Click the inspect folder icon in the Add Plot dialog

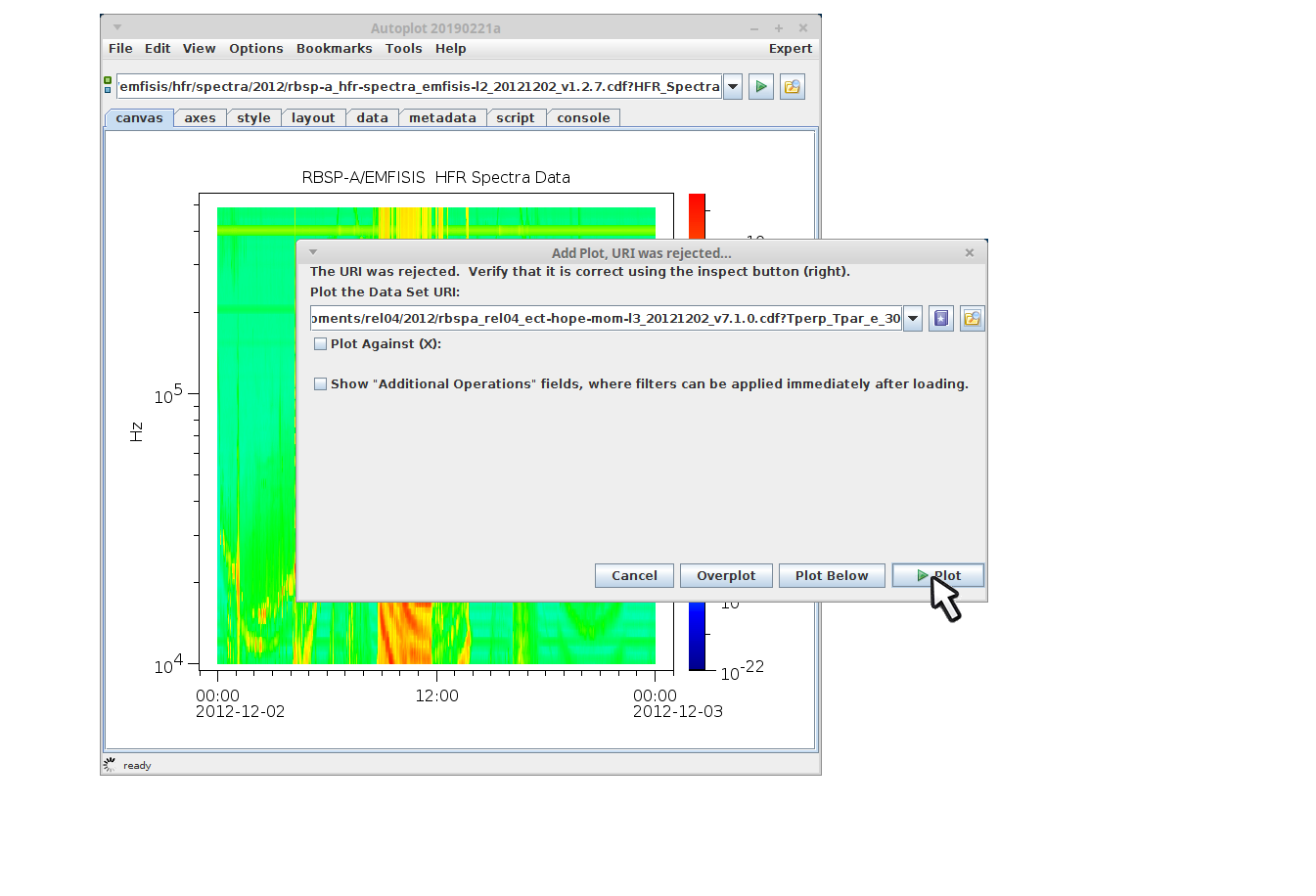pyautogui.click(x=972, y=319)
